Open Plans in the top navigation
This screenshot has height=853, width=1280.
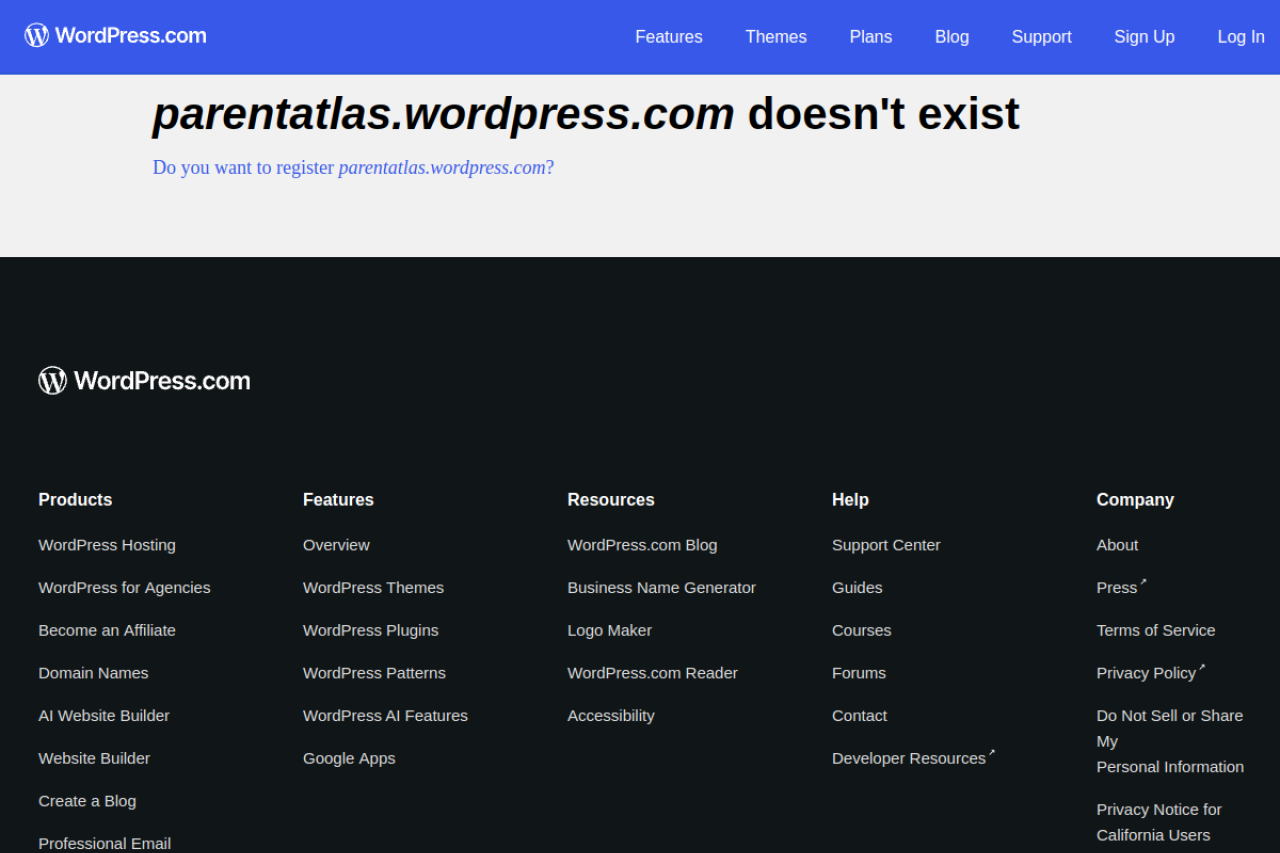[871, 37]
